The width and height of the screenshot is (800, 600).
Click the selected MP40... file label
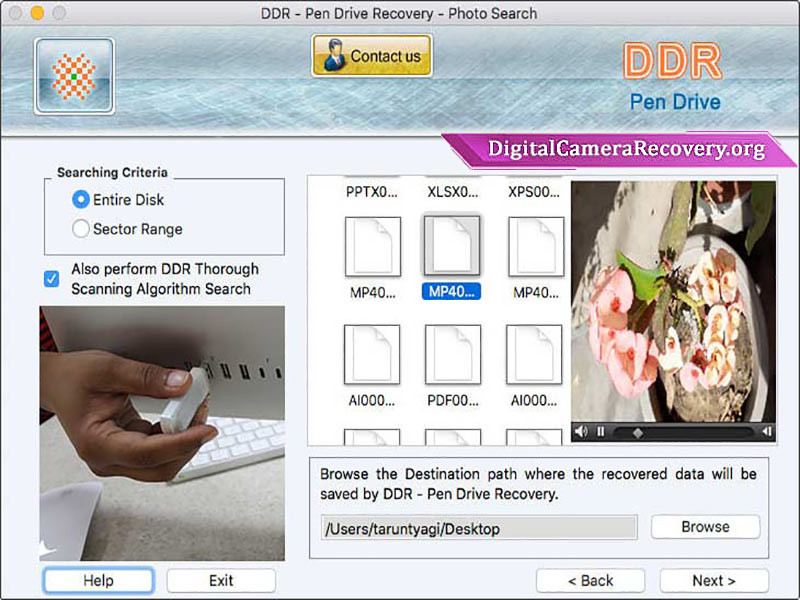click(451, 291)
